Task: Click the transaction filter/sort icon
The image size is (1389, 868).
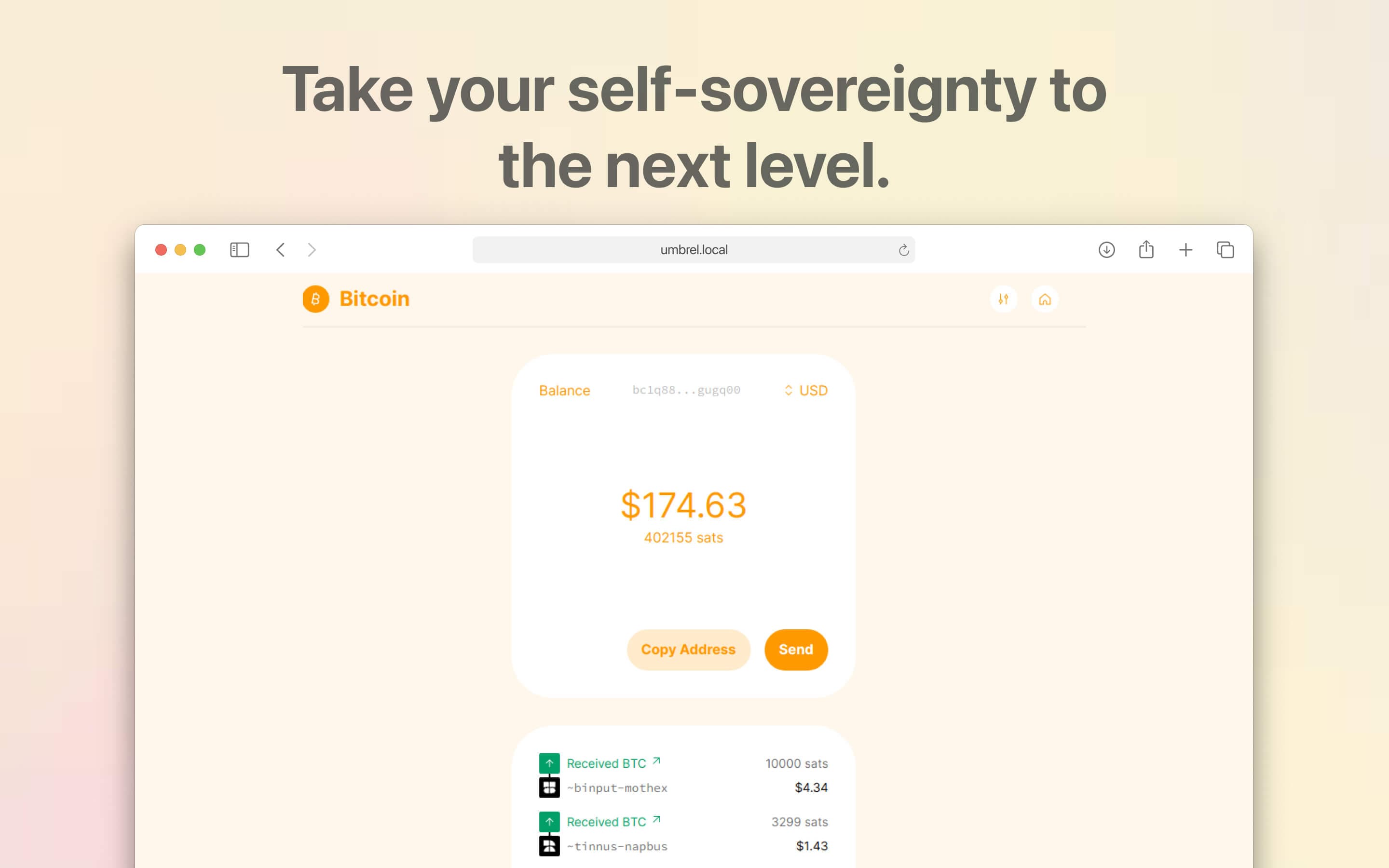Action: pyautogui.click(x=1003, y=298)
